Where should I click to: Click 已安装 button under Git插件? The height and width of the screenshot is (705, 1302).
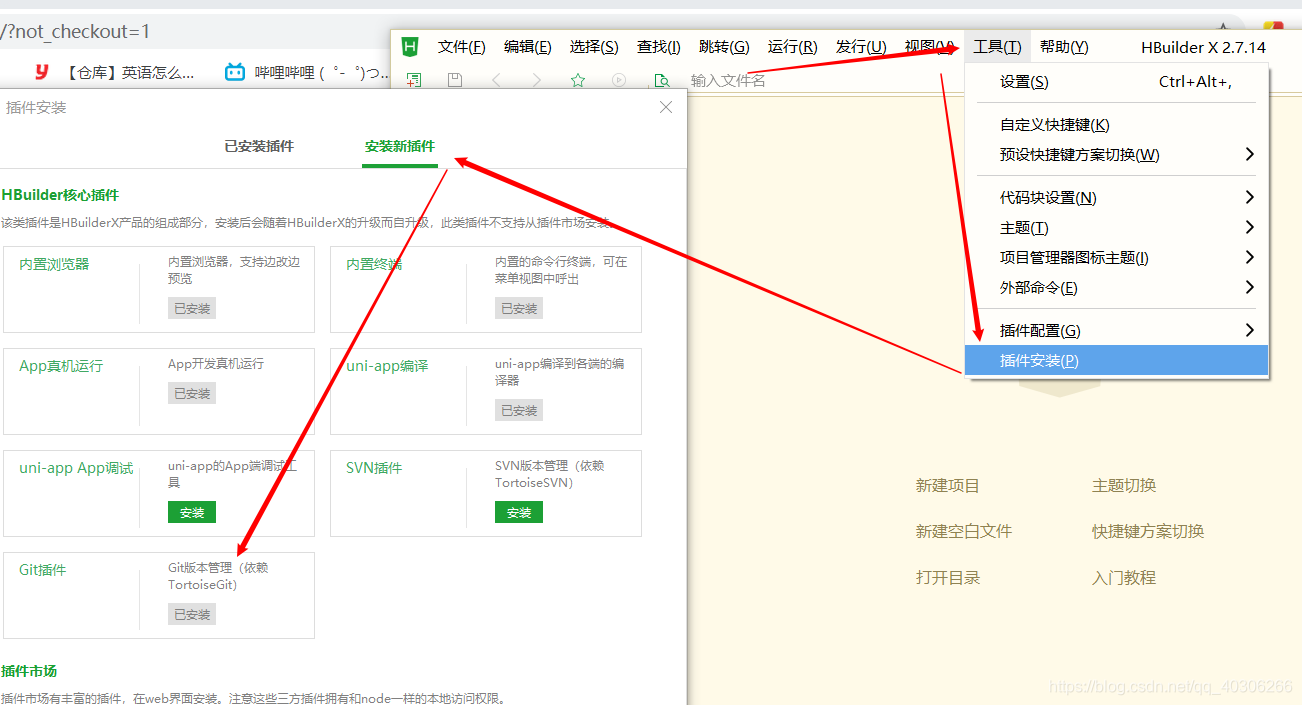click(x=192, y=614)
